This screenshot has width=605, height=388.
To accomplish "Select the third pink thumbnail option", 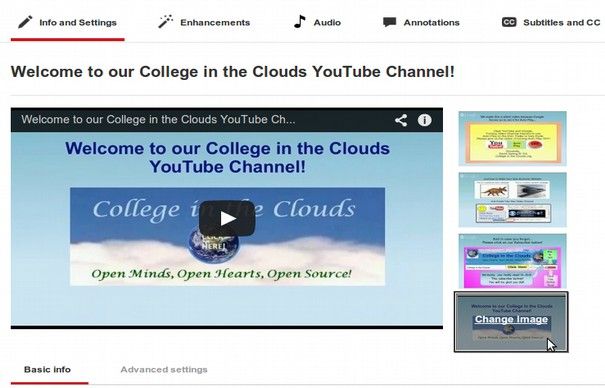I will coord(512,261).
